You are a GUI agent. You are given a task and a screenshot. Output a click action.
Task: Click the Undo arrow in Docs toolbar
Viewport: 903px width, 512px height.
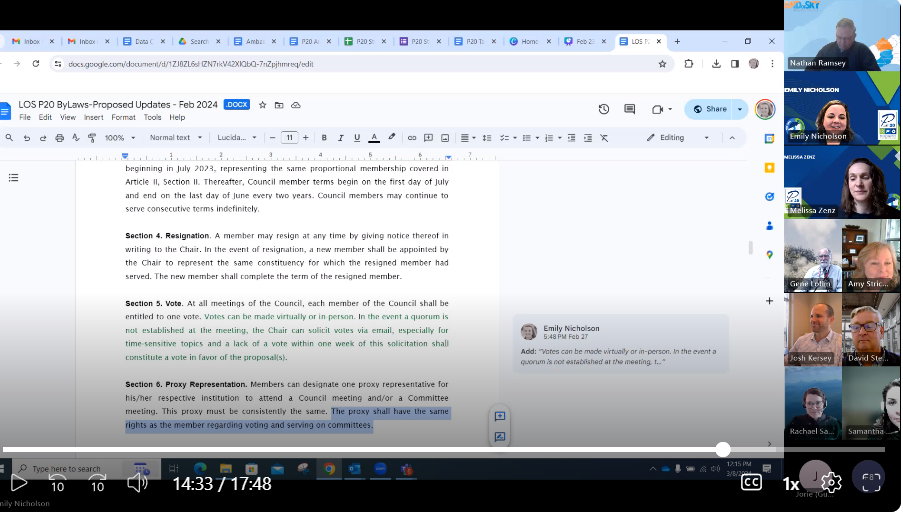click(26, 138)
